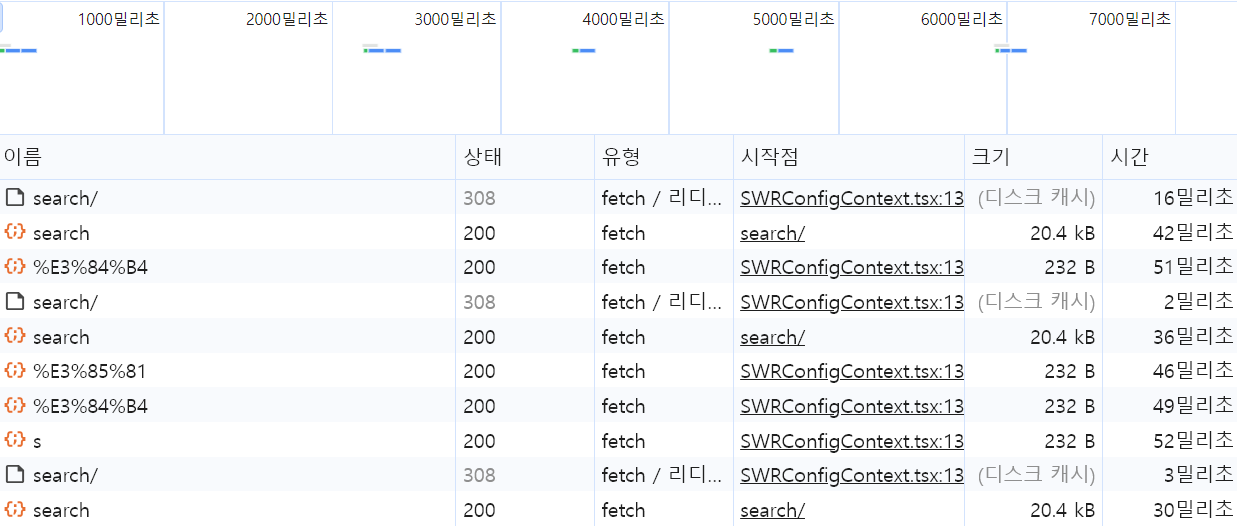Sort by the 상태 column header
The height and width of the screenshot is (526, 1237).
tap(525, 157)
